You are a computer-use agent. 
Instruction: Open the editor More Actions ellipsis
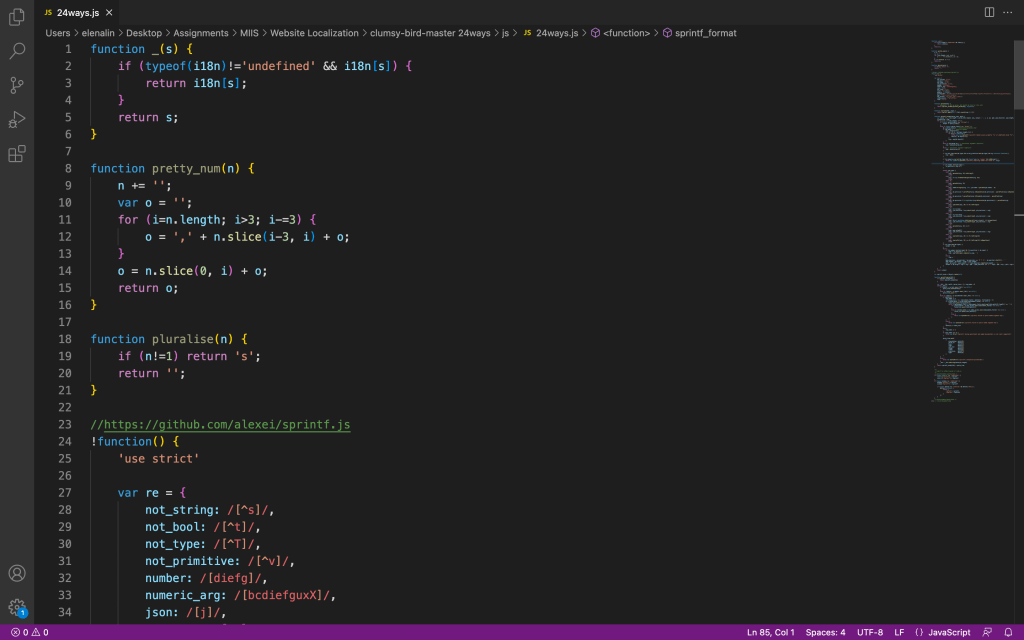(x=1008, y=12)
